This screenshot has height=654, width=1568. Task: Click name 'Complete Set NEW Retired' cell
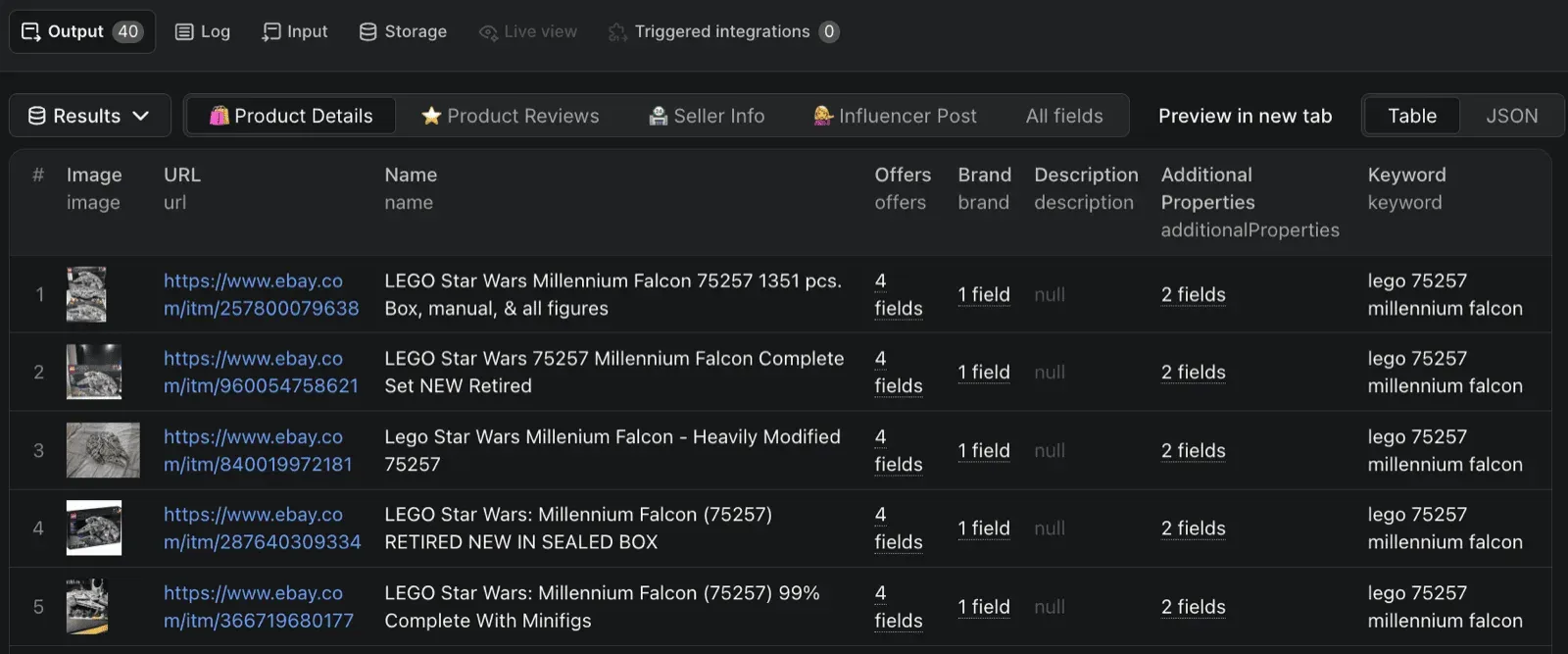[614, 372]
